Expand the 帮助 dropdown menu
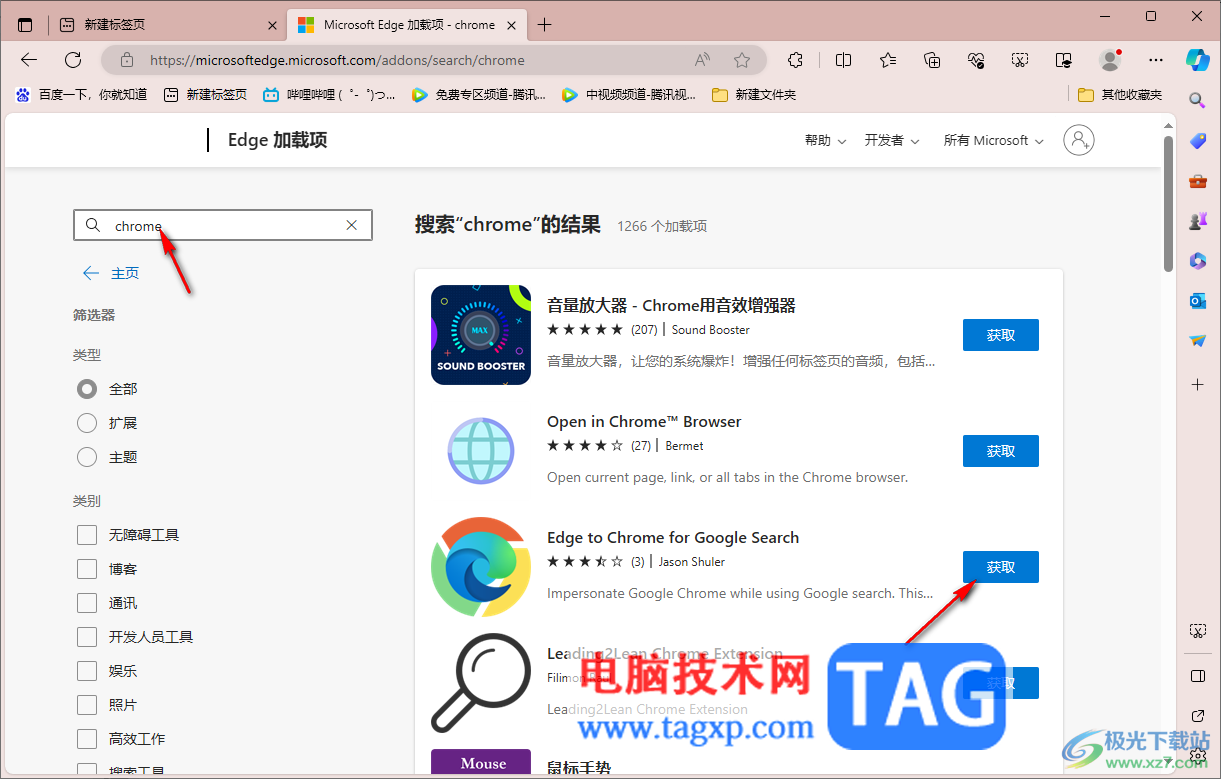The image size is (1221, 779). (825, 140)
